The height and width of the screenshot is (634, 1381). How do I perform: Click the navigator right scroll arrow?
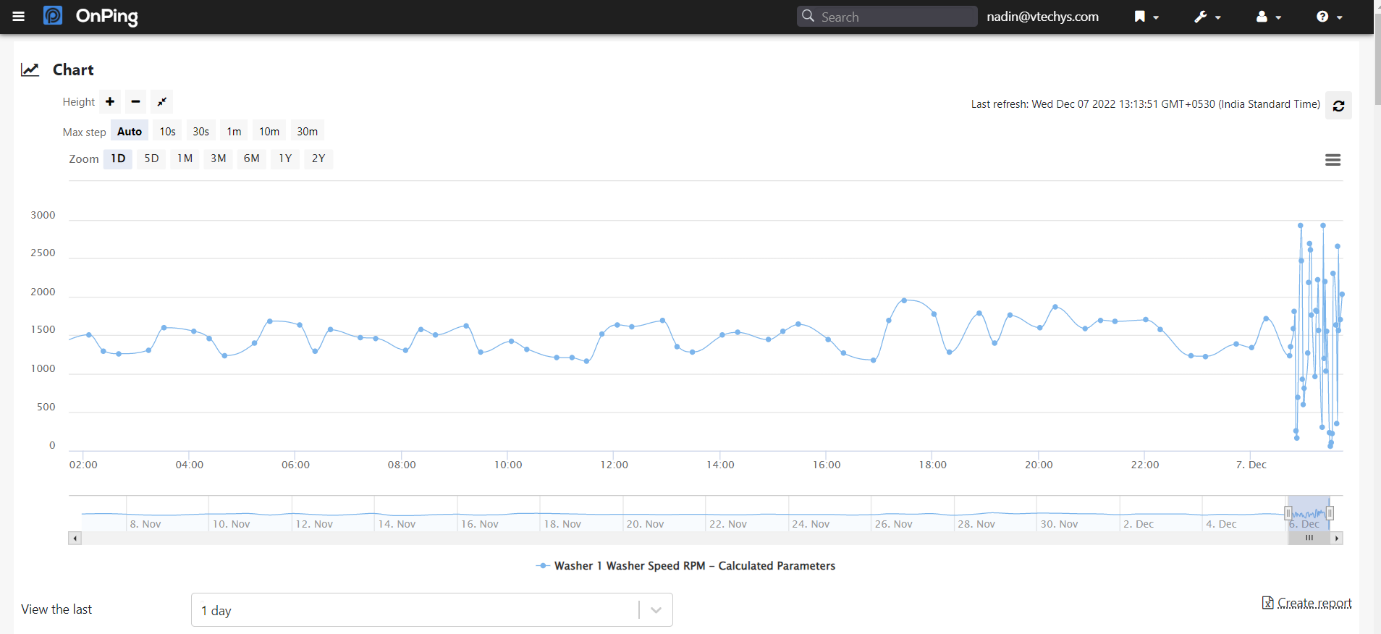(x=1338, y=538)
